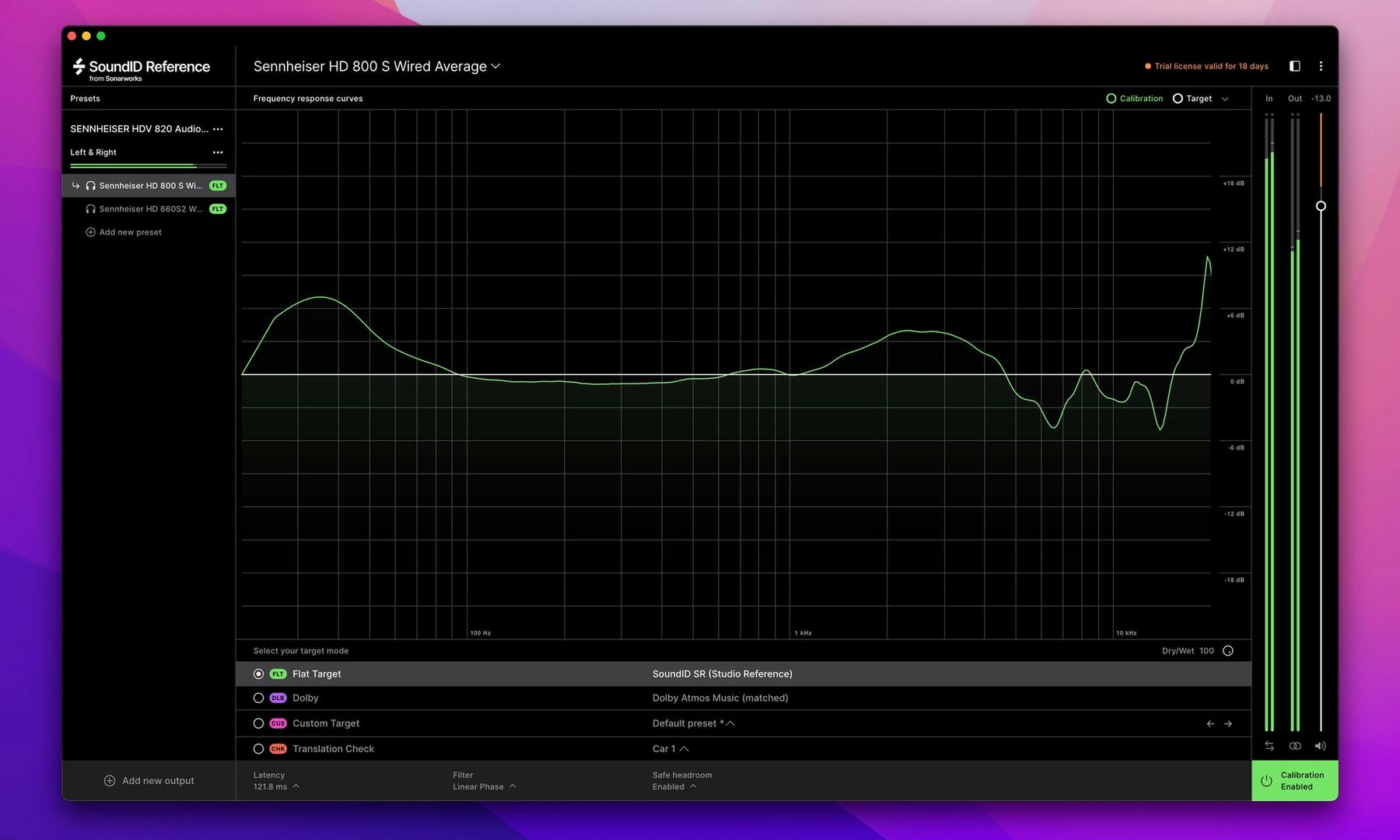Select the Dolby radio button
This screenshot has height=840, width=1400.
click(258, 698)
